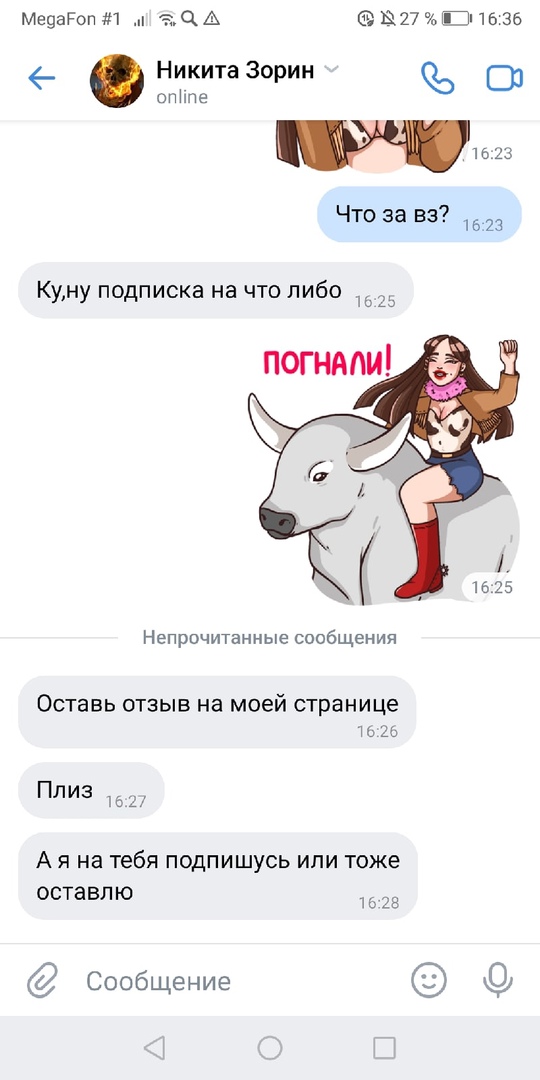Tap the message 'Что за вз?'

tap(419, 214)
